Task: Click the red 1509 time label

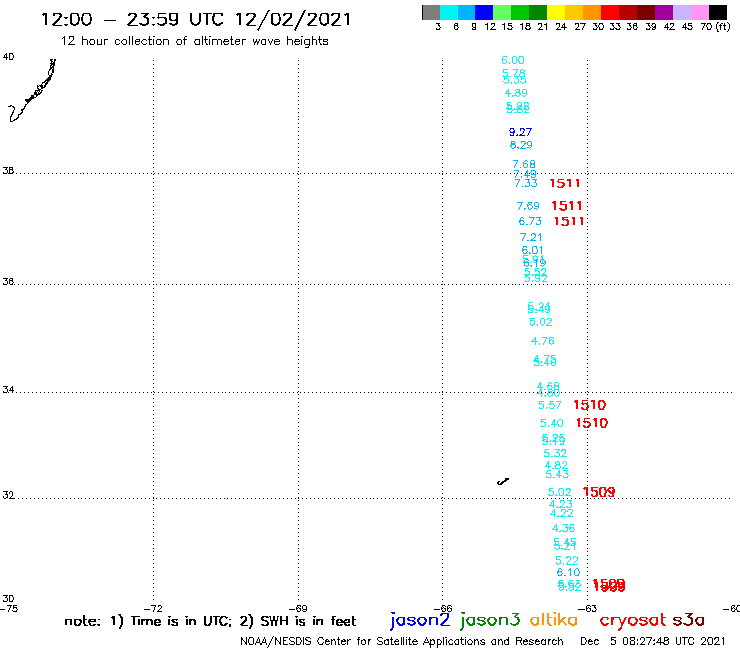Action: (599, 492)
